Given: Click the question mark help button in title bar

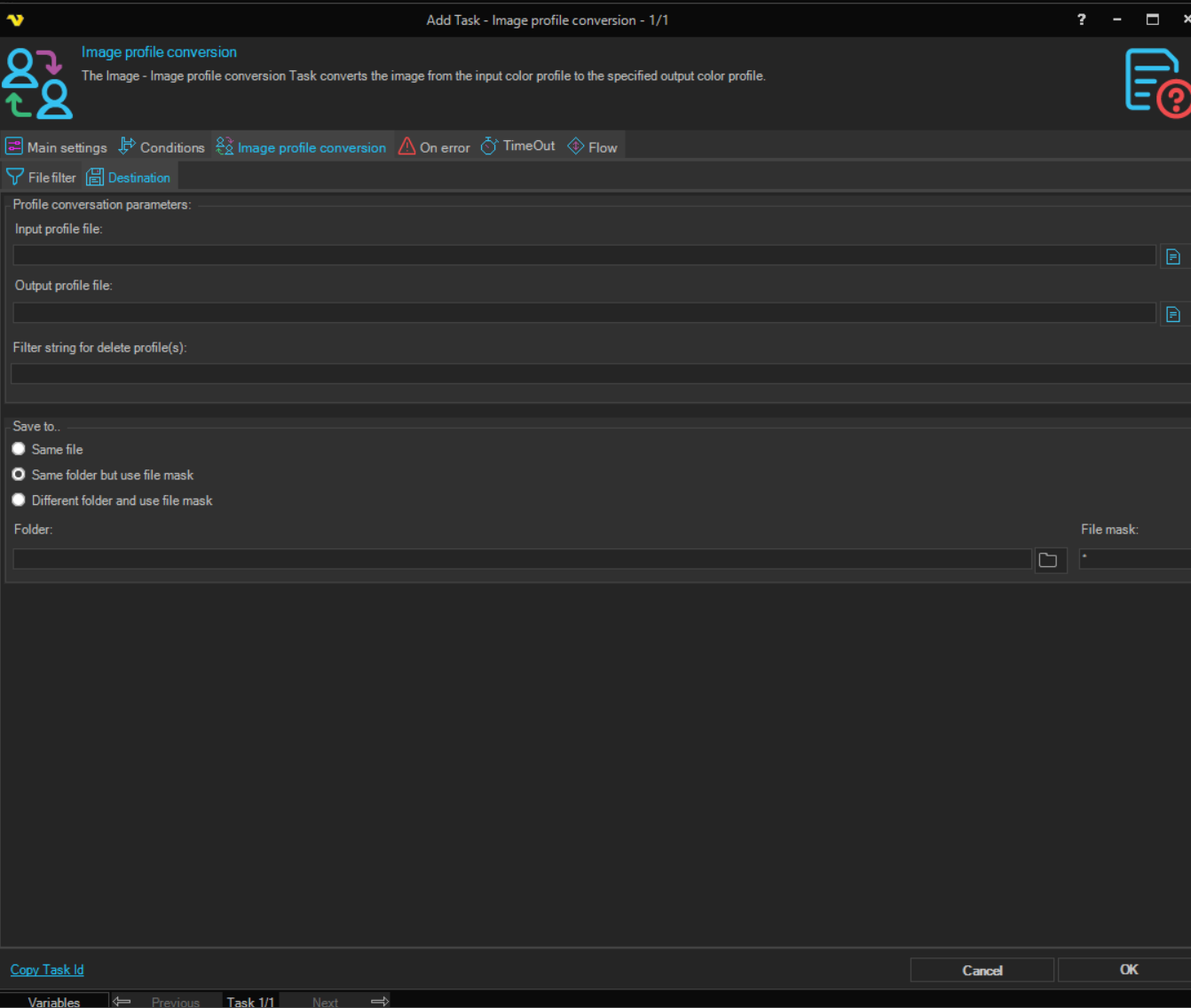Looking at the screenshot, I should click(x=1081, y=20).
